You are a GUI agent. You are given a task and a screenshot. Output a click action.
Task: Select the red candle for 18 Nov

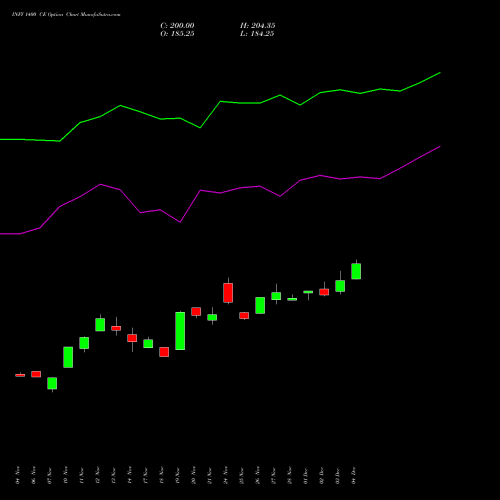[164, 352]
